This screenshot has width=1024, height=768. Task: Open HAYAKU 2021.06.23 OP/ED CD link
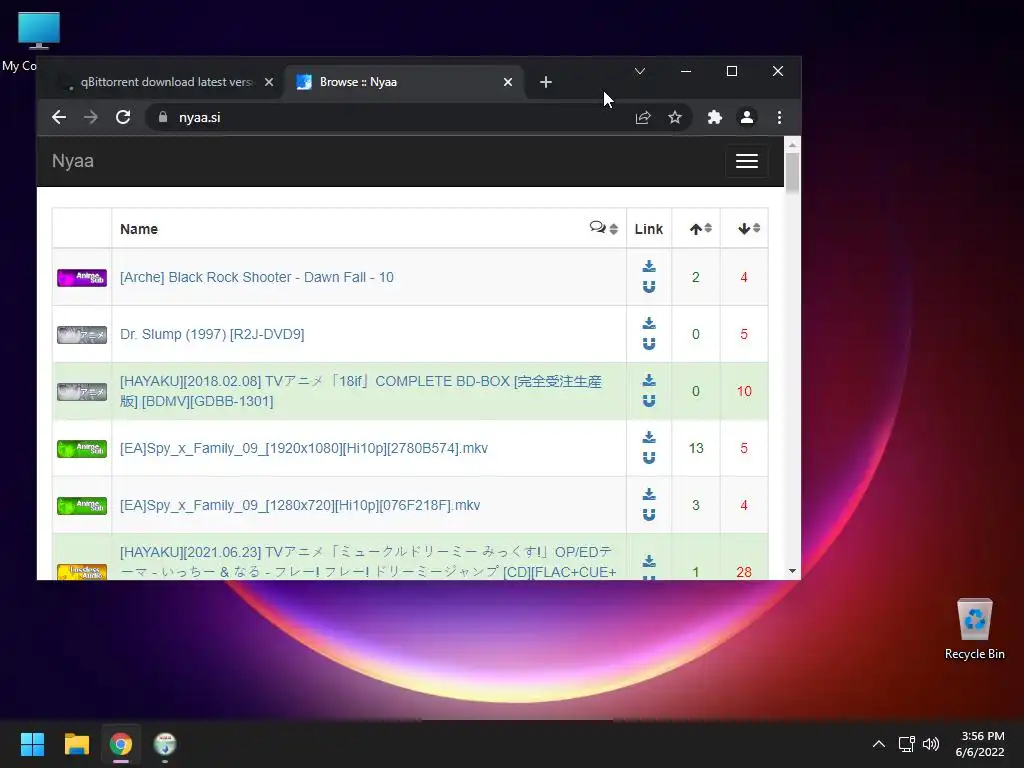(368, 562)
